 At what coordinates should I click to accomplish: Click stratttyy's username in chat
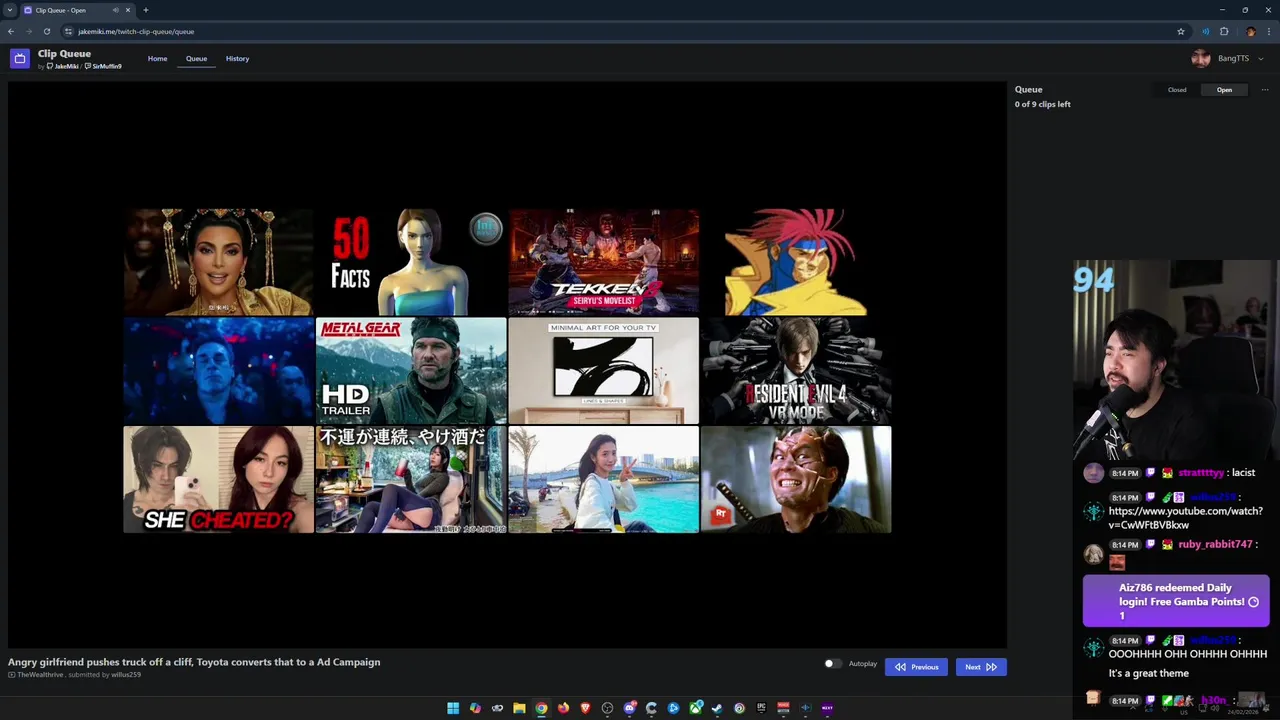1201,473
